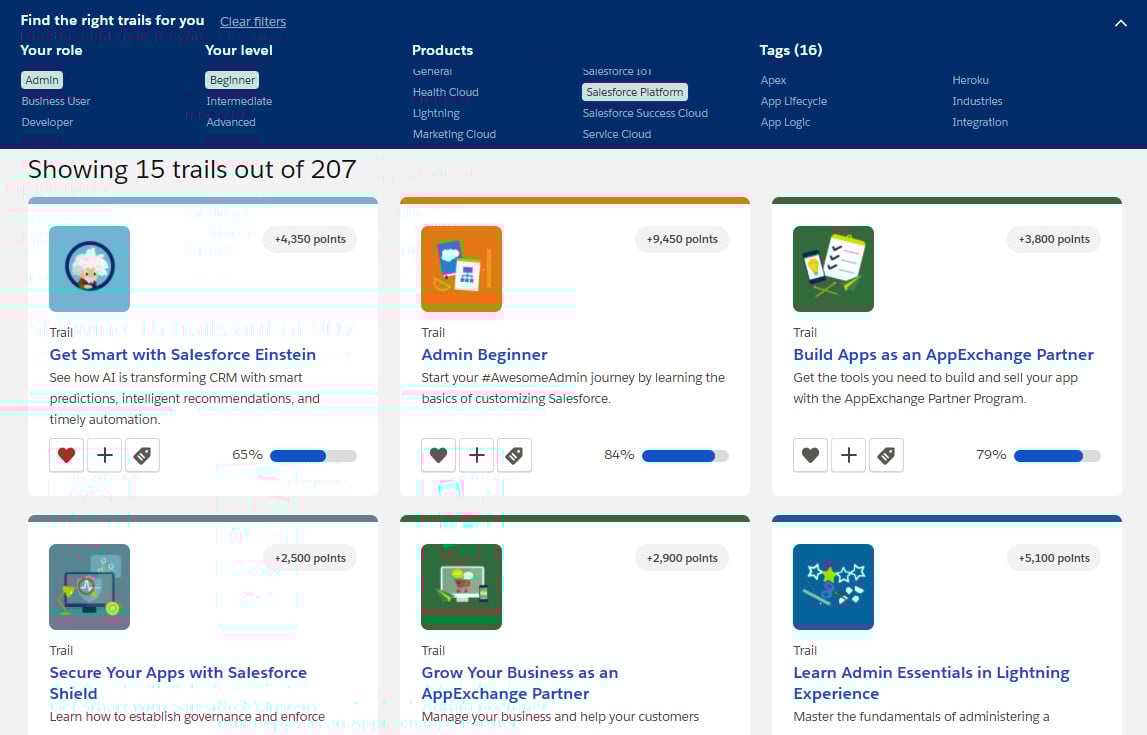Select the Lightning product filter
This screenshot has height=735, width=1147.
pos(436,113)
